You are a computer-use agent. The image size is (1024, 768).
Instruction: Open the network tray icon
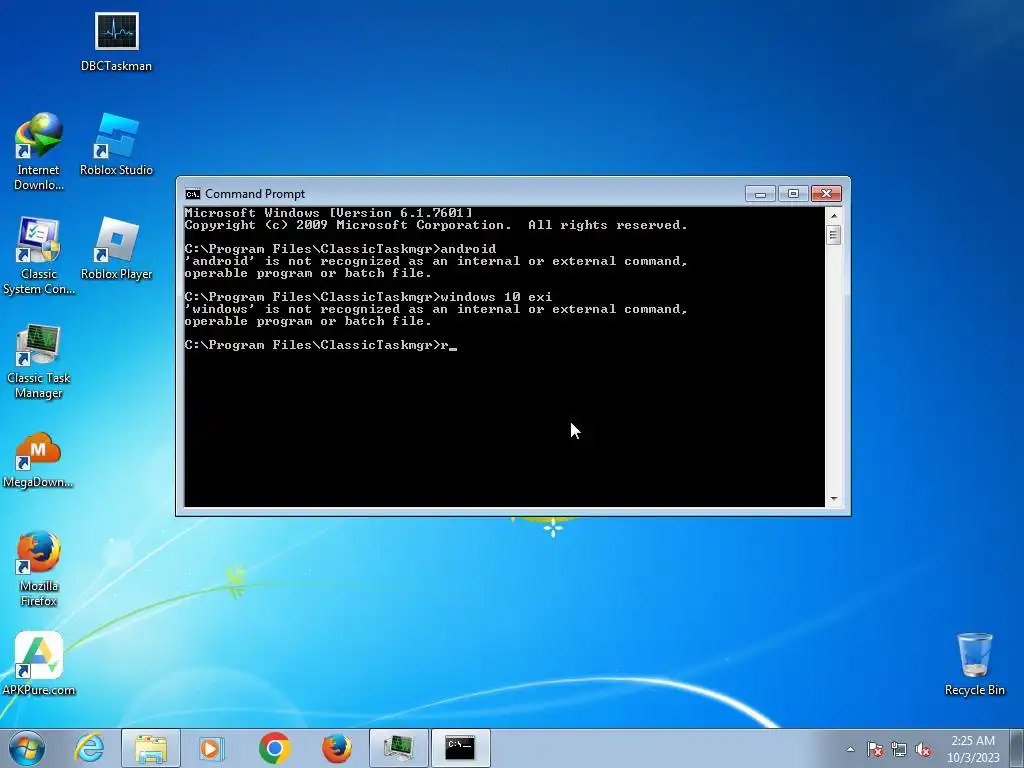899,749
